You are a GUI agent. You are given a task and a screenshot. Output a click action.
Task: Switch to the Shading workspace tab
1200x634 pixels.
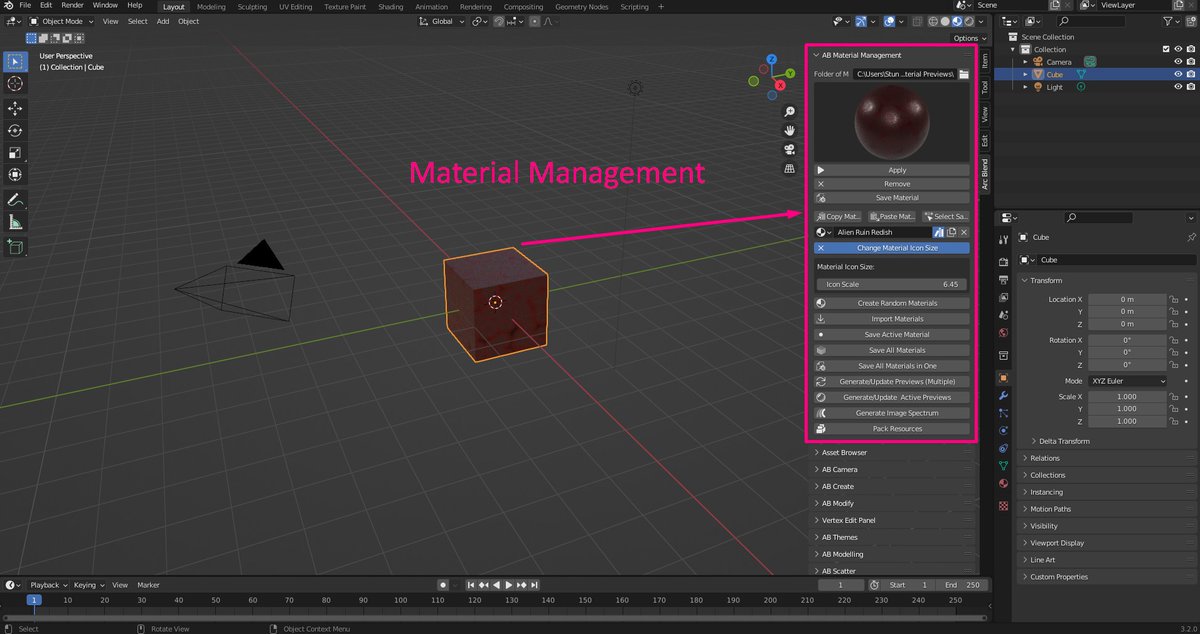pos(391,6)
